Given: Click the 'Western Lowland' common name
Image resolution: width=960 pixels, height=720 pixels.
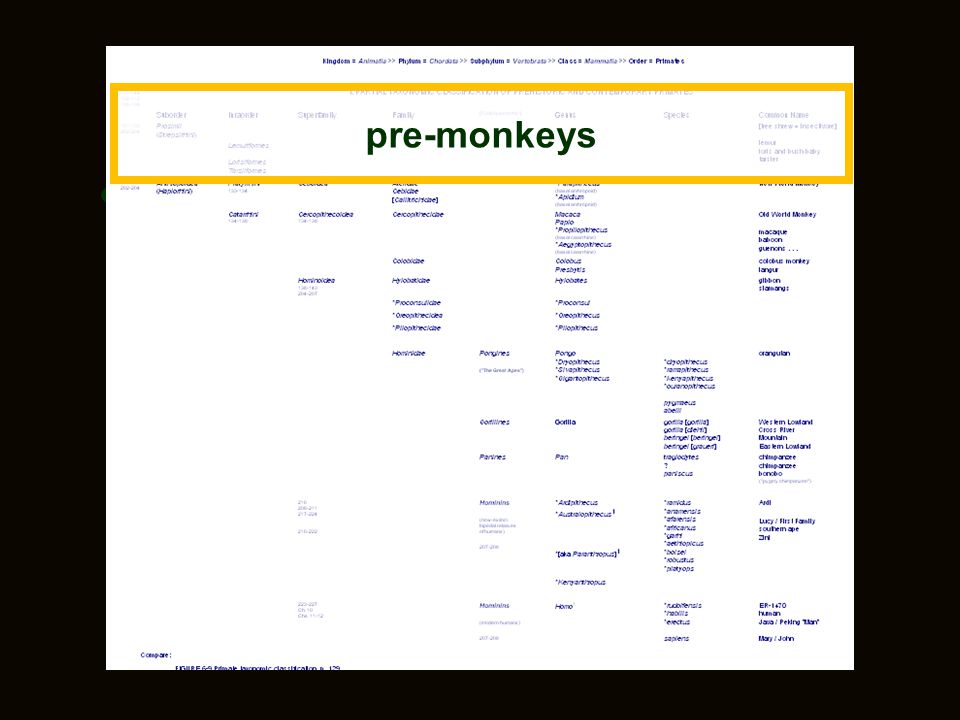Looking at the screenshot, I should click(786, 422).
